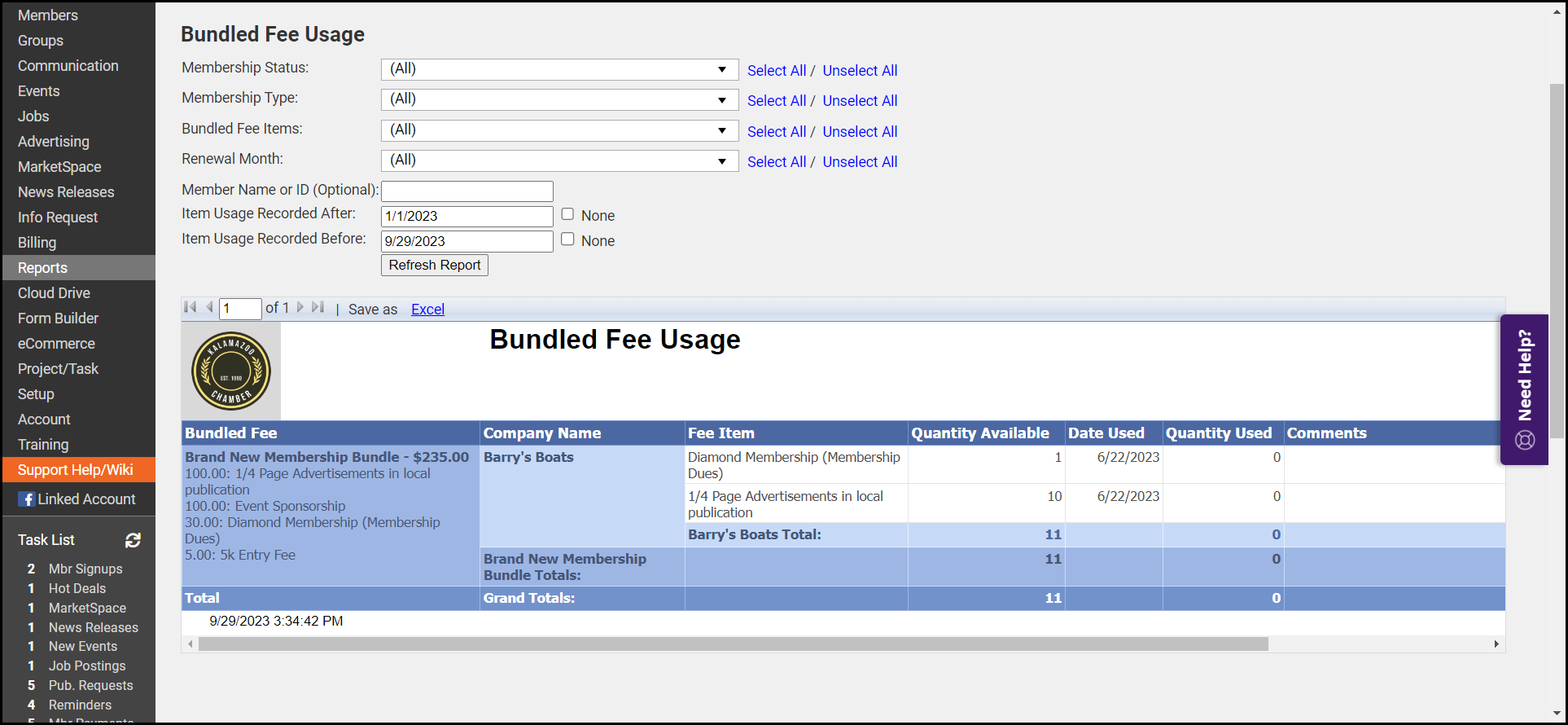1568x725 pixels.
Task: Open the Bundled Fee Items dropdown
Action: [x=721, y=130]
